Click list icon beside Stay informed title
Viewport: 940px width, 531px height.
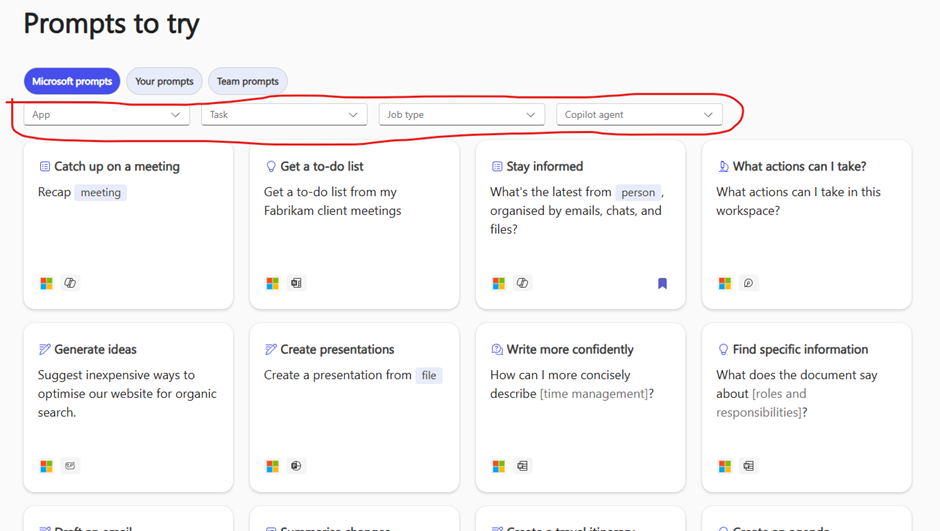tap(497, 166)
